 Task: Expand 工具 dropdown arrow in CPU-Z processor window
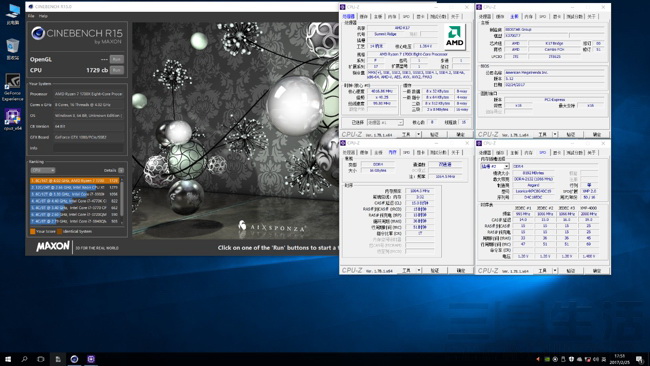419,134
